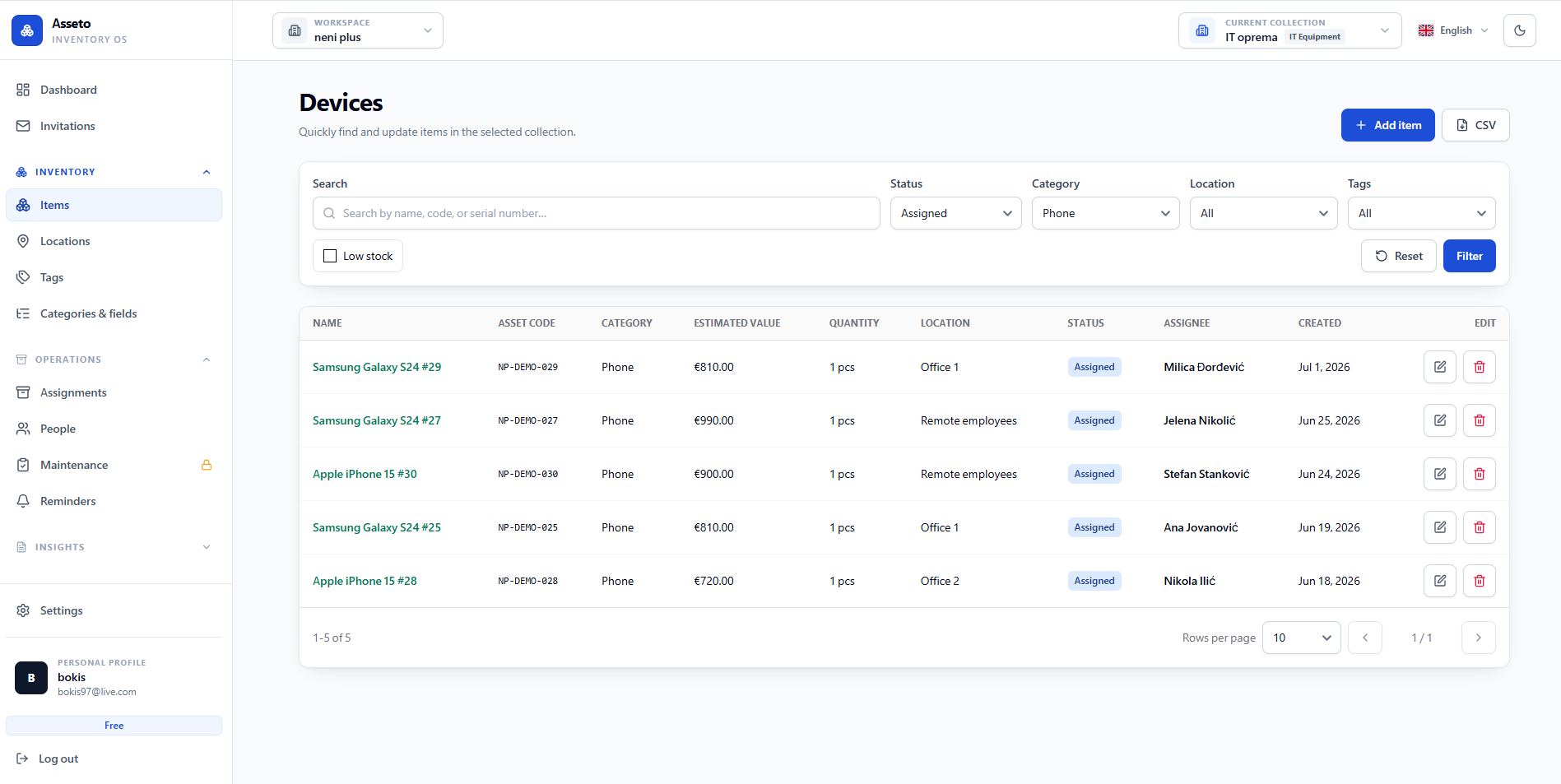The image size is (1561, 784).
Task: Select Items in the sidebar
Action: pyautogui.click(x=114, y=205)
